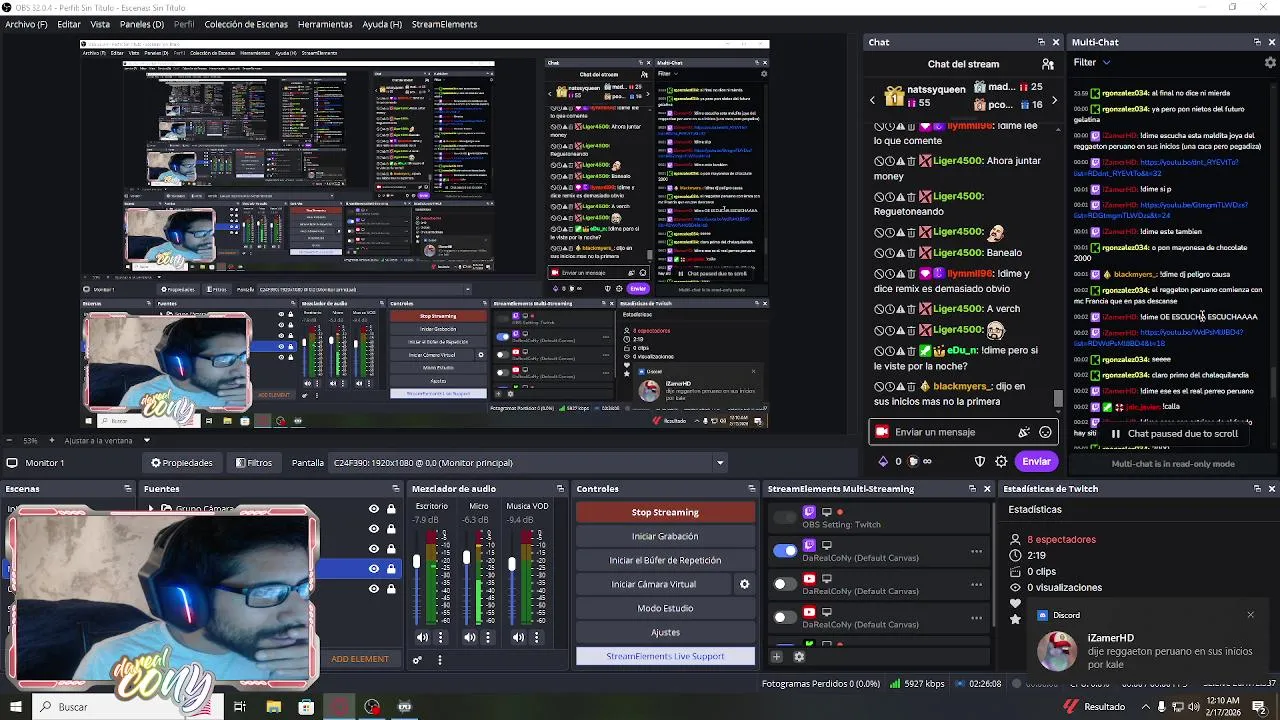Mute the Musica VOD speaker icon
Viewport: 1280px width, 720px height.
tap(518, 637)
